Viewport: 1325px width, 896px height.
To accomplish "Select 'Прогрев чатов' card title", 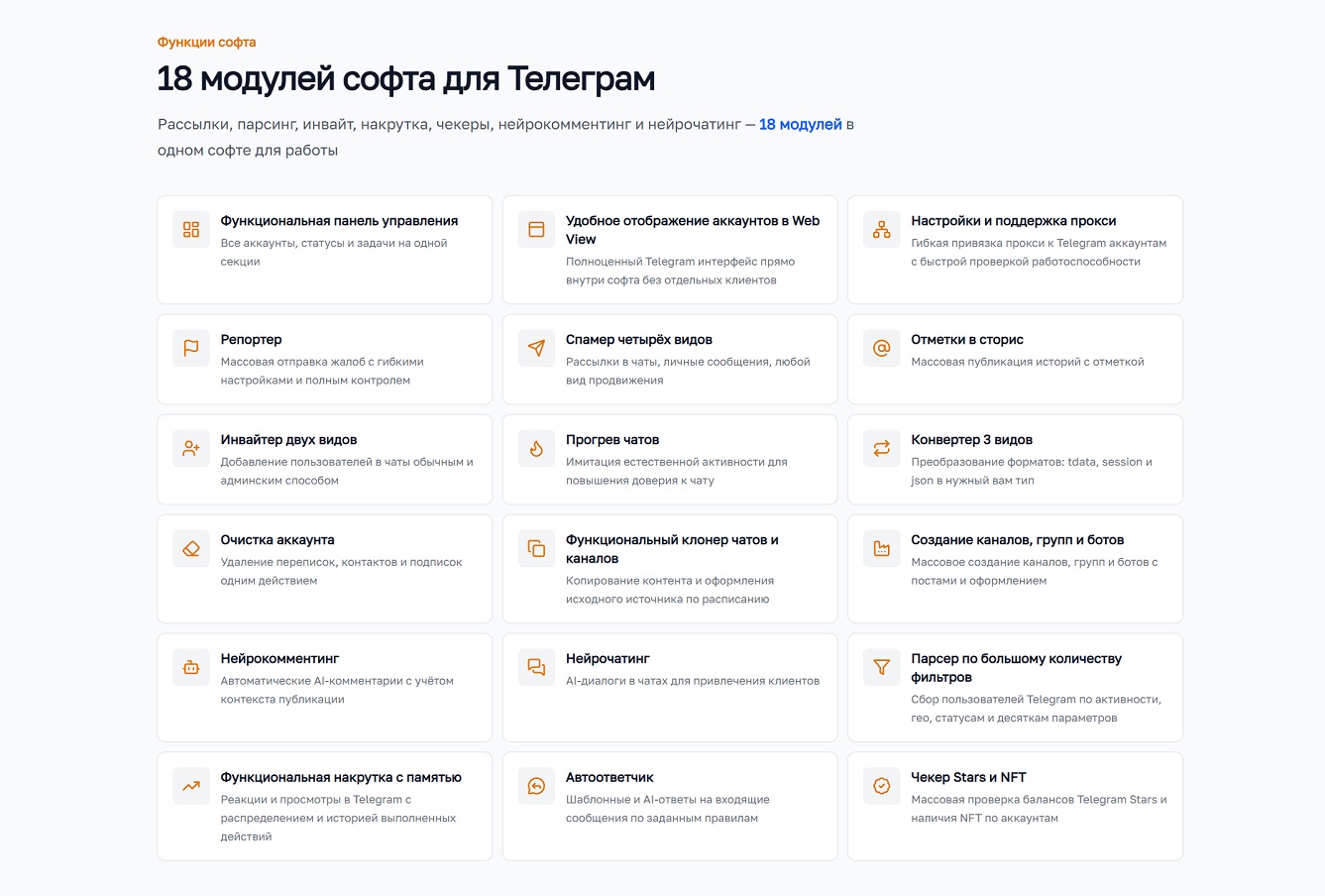I will click(x=612, y=440).
